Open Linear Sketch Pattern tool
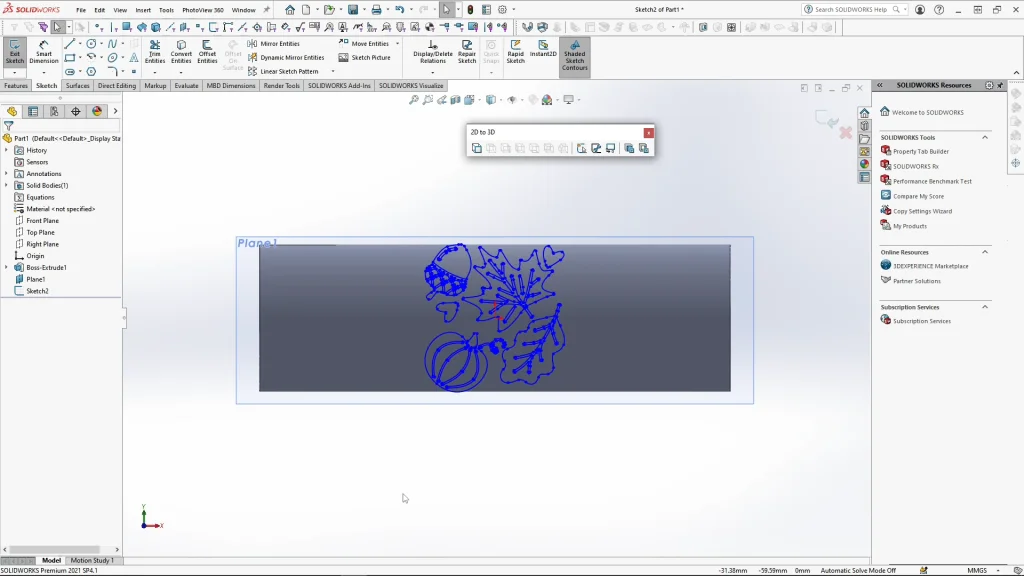This screenshot has height=576, width=1024. point(283,71)
